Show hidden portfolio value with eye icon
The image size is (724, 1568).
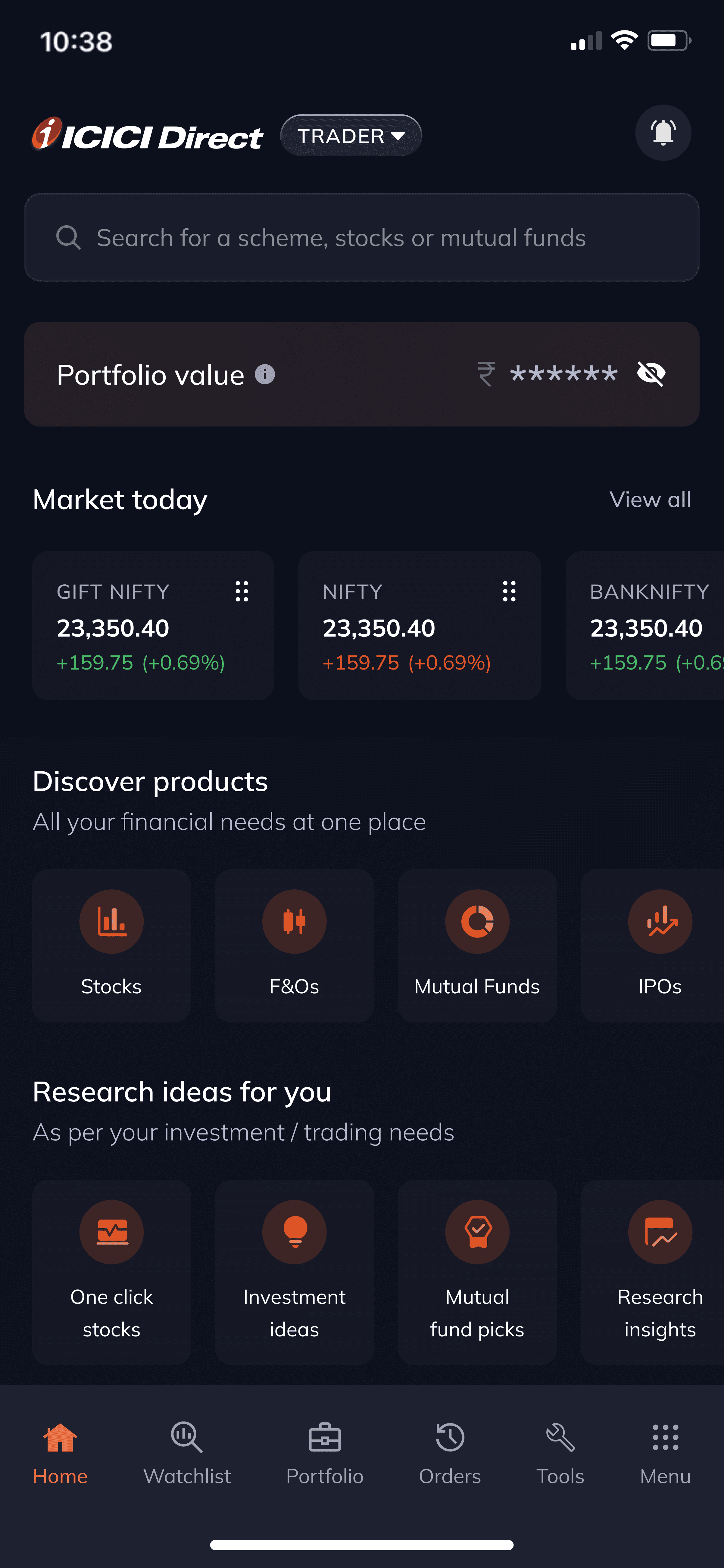[651, 374]
